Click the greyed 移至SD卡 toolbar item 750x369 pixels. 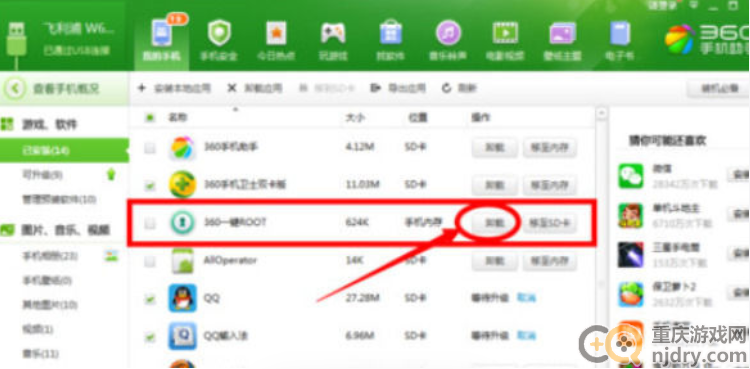point(327,88)
